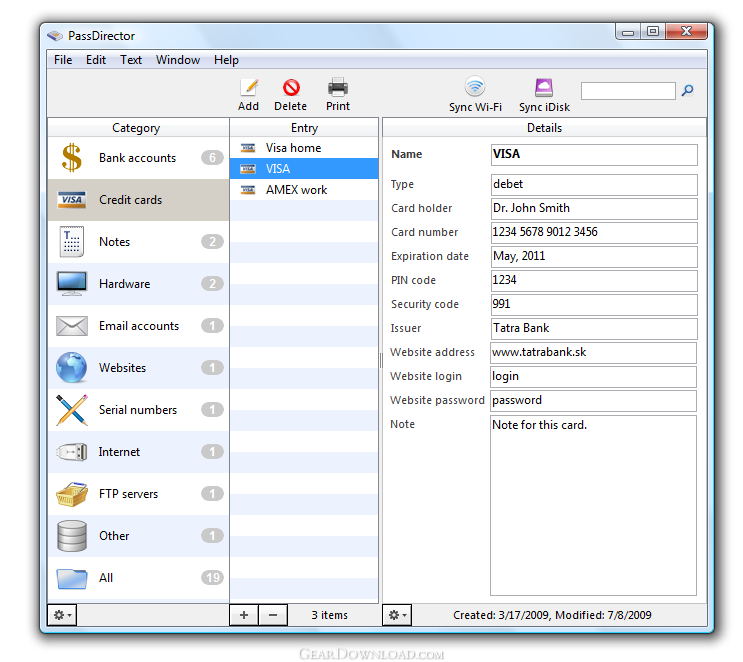The width and height of the screenshot is (743, 662).
Task: Click into the toolbar search field
Action: pyautogui.click(x=628, y=91)
